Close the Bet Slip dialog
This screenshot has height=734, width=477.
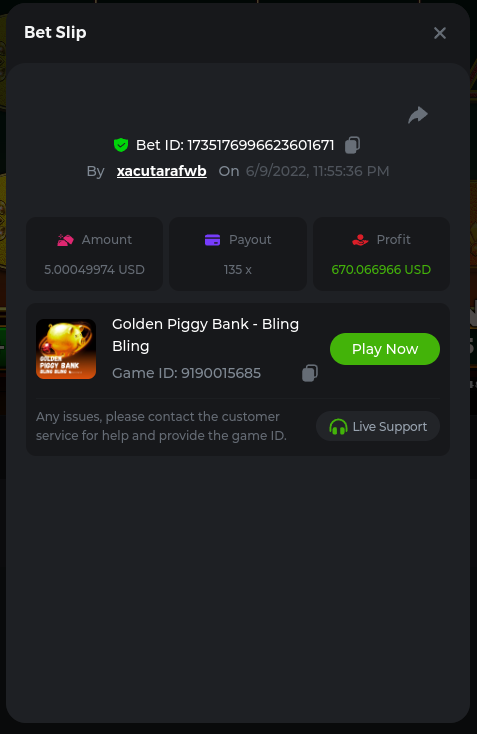point(440,33)
